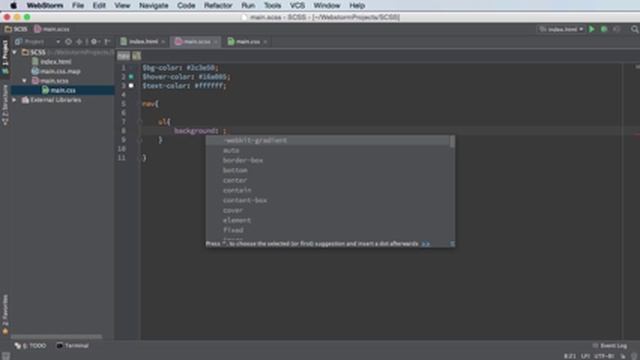640x360 pixels.
Task: Click fold marker on line 7 gutter
Action: 140,122
